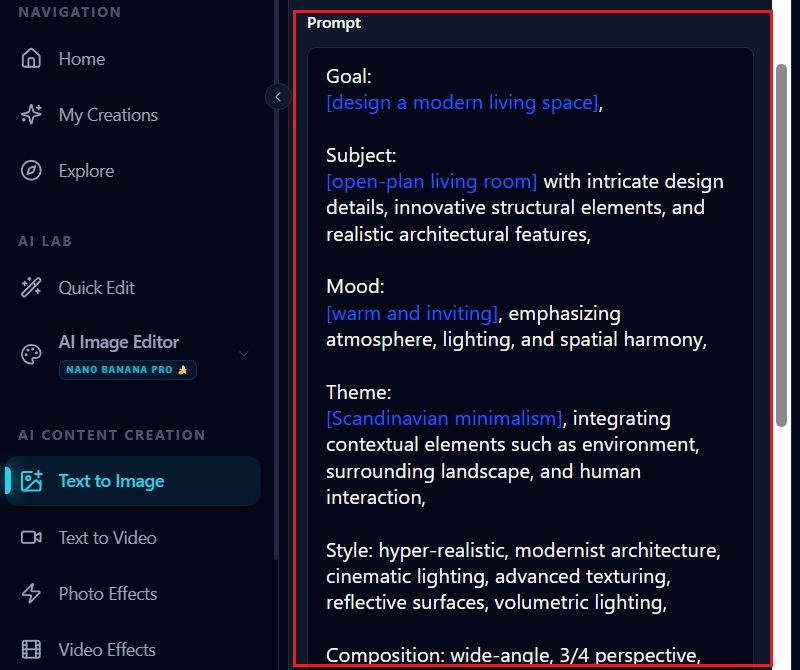Click the placeholder [warm and inviting]
Image resolution: width=800 pixels, height=670 pixels.
411,313
